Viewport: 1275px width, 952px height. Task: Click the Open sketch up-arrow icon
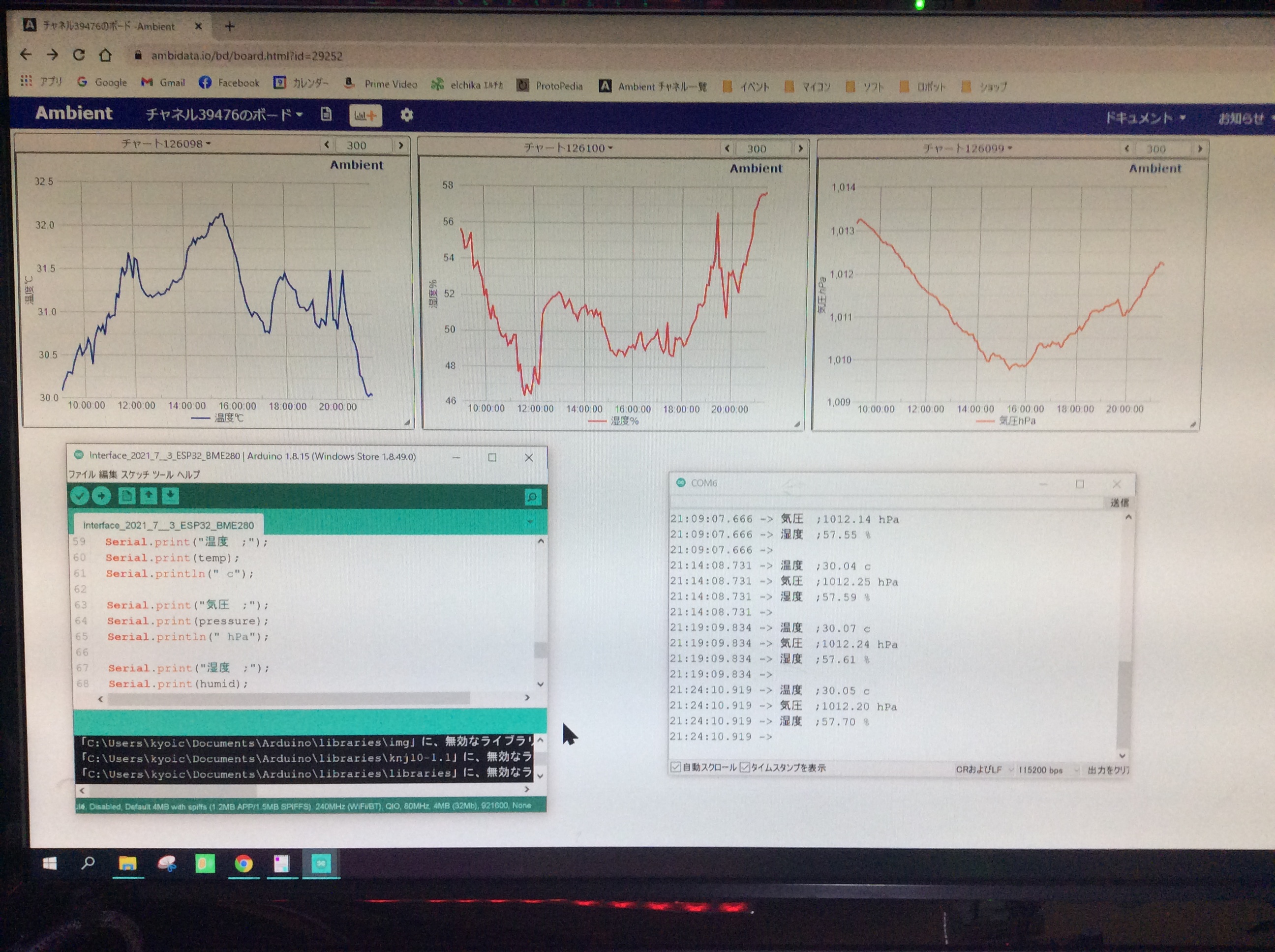tap(148, 495)
